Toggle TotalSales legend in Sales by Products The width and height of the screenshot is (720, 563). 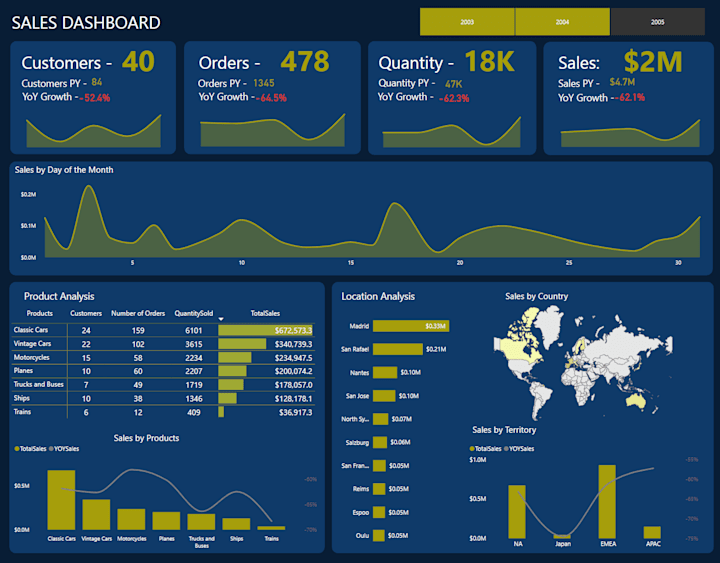pos(30,449)
